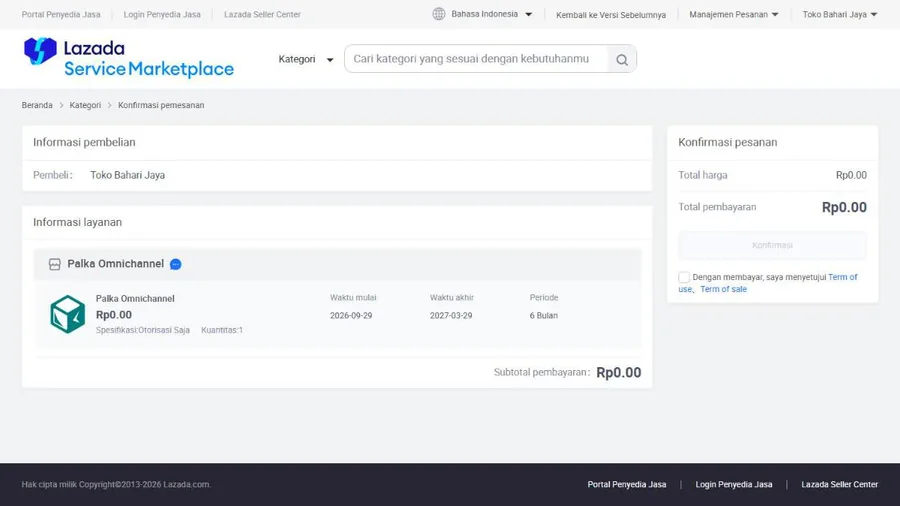The width and height of the screenshot is (900, 506).
Task: Go to Beranda in the breadcrumb
Action: coord(37,105)
